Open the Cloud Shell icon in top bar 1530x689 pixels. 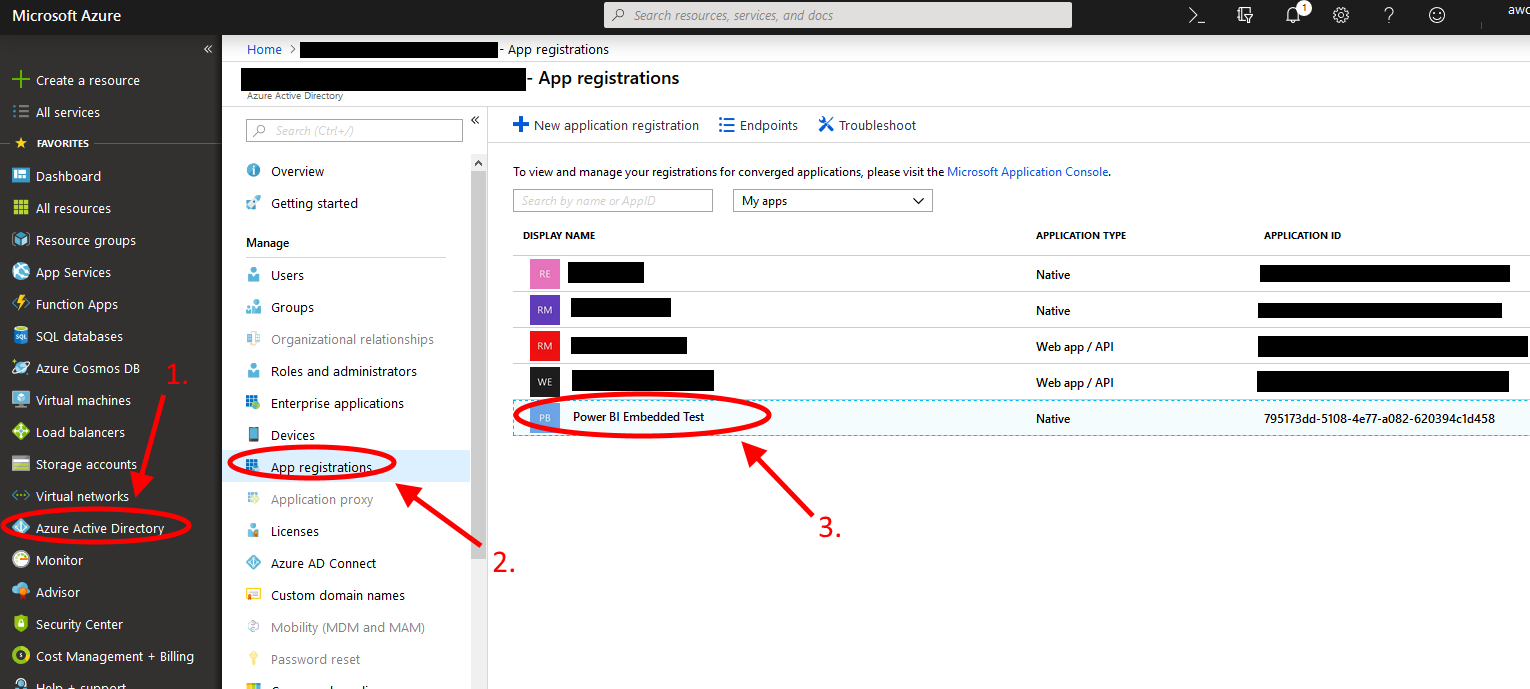tap(1196, 15)
